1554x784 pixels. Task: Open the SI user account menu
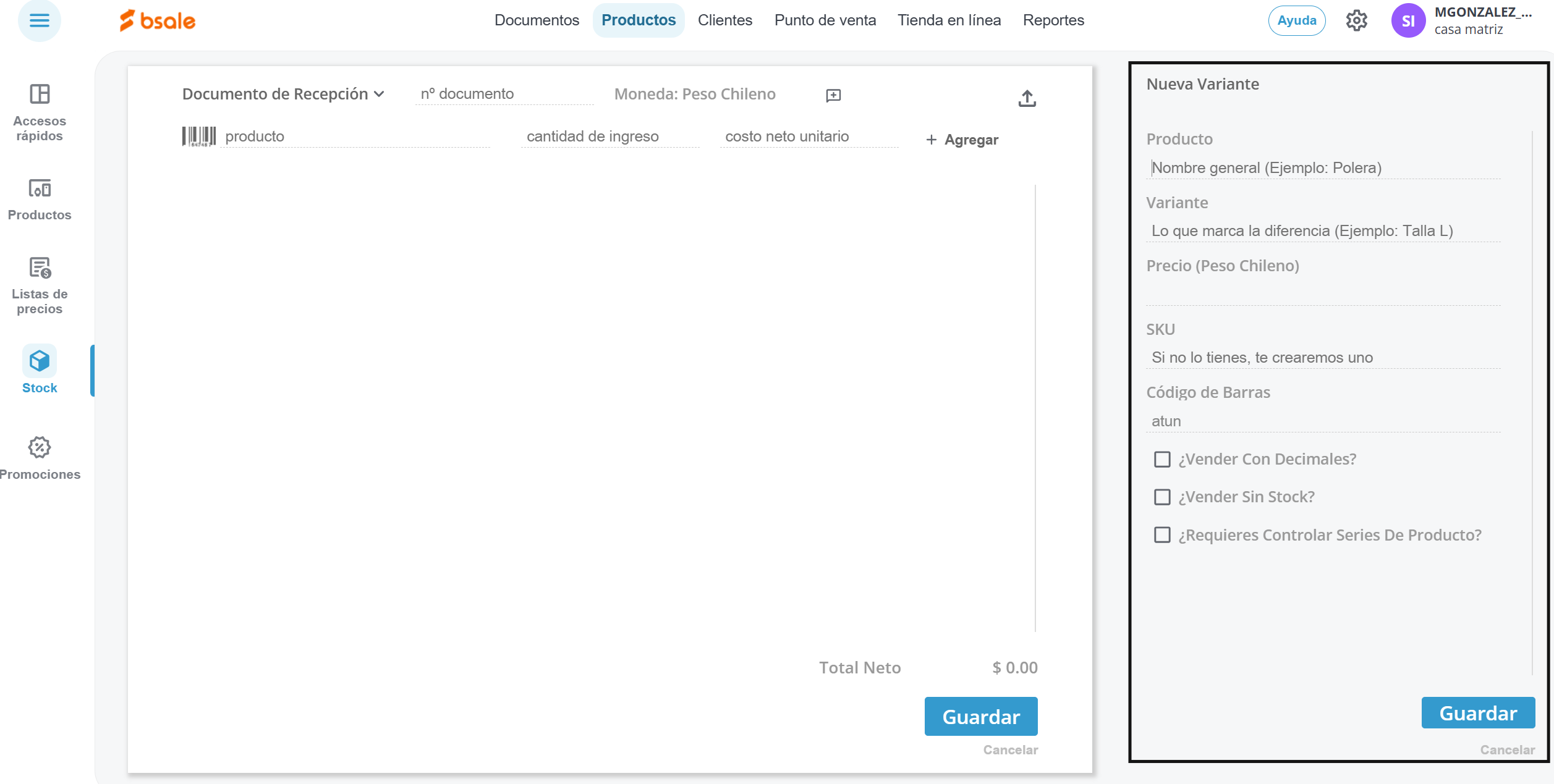(x=1408, y=21)
